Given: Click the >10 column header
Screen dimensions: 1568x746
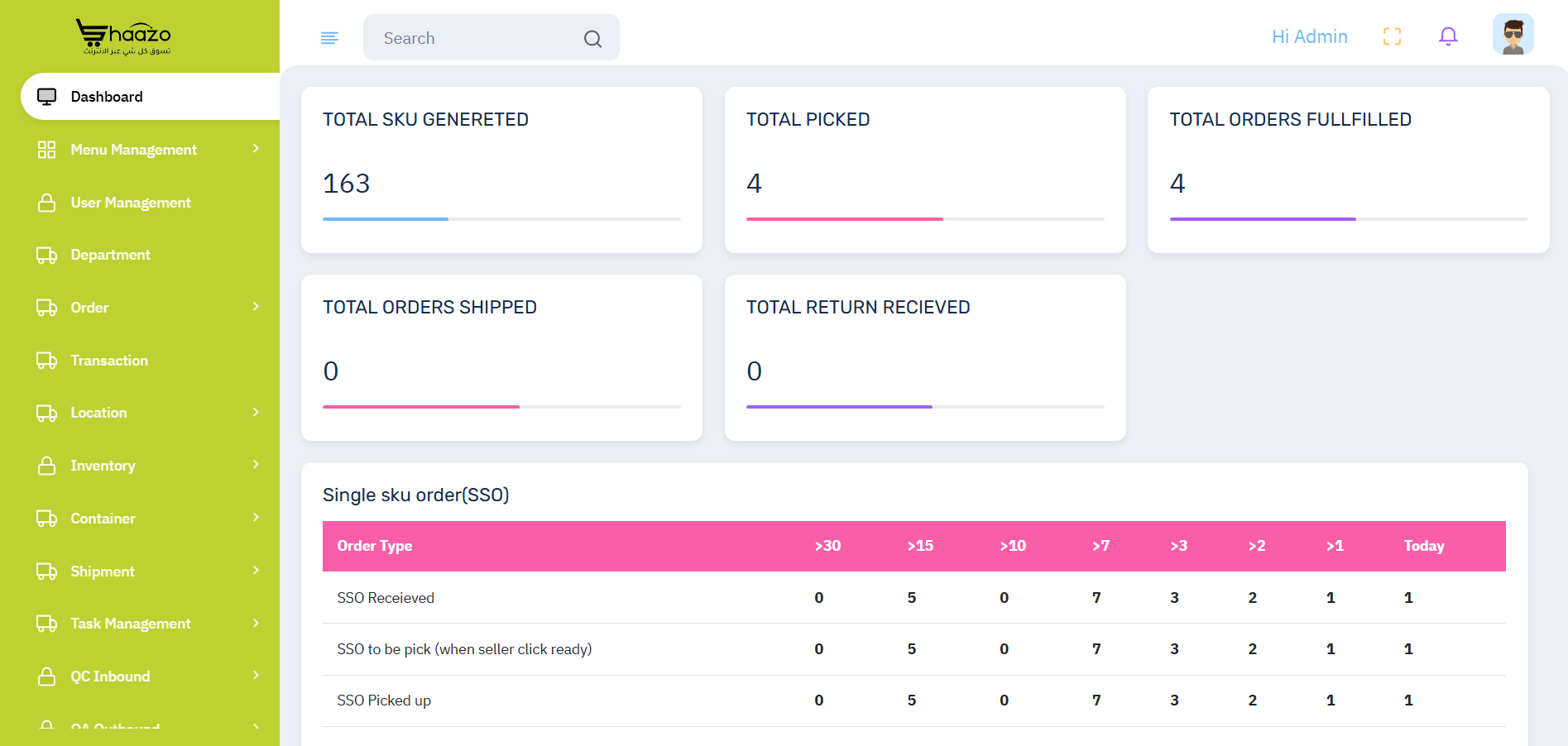Looking at the screenshot, I should click(1013, 546).
